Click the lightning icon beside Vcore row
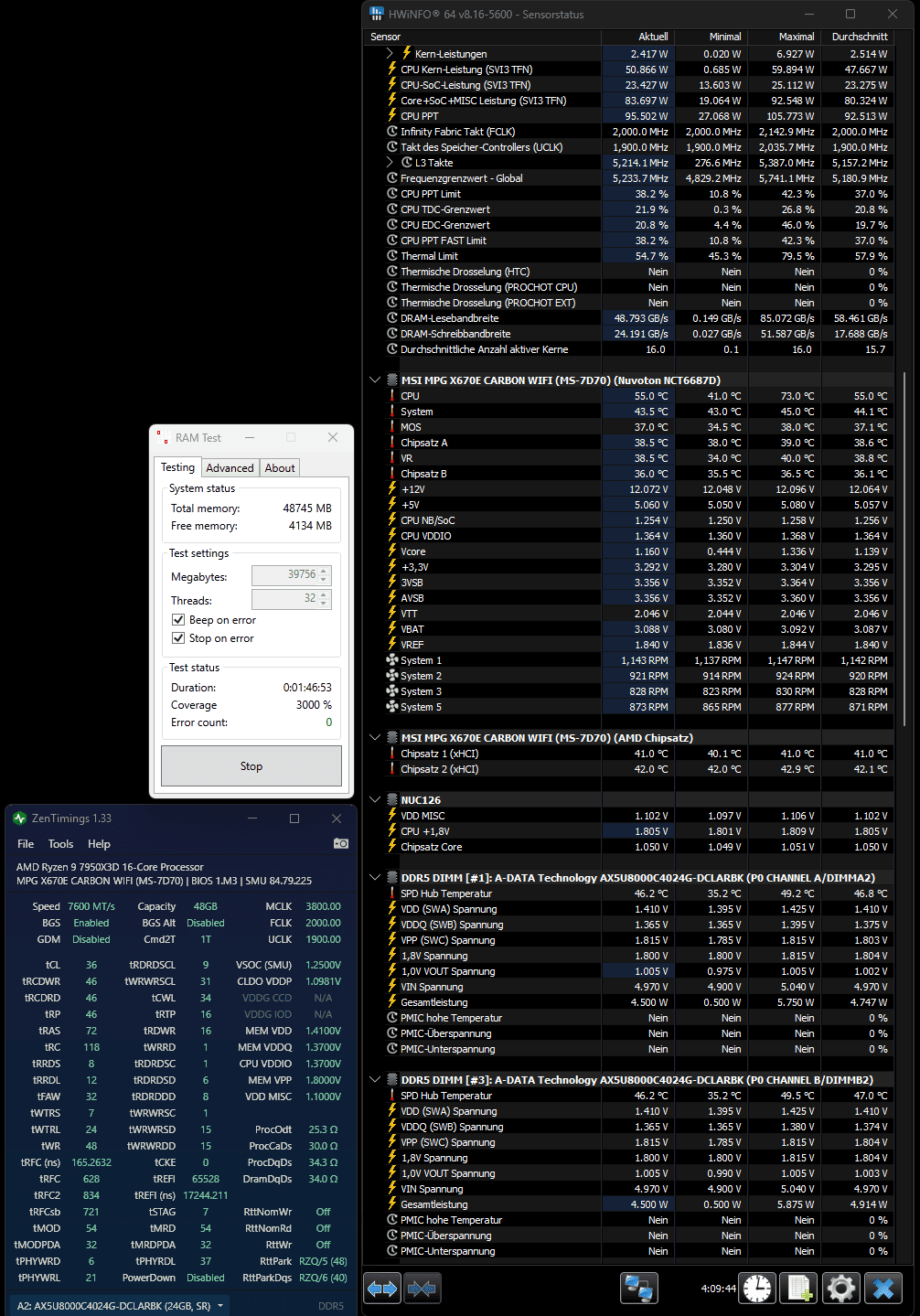The height and width of the screenshot is (1316, 920). [392, 551]
